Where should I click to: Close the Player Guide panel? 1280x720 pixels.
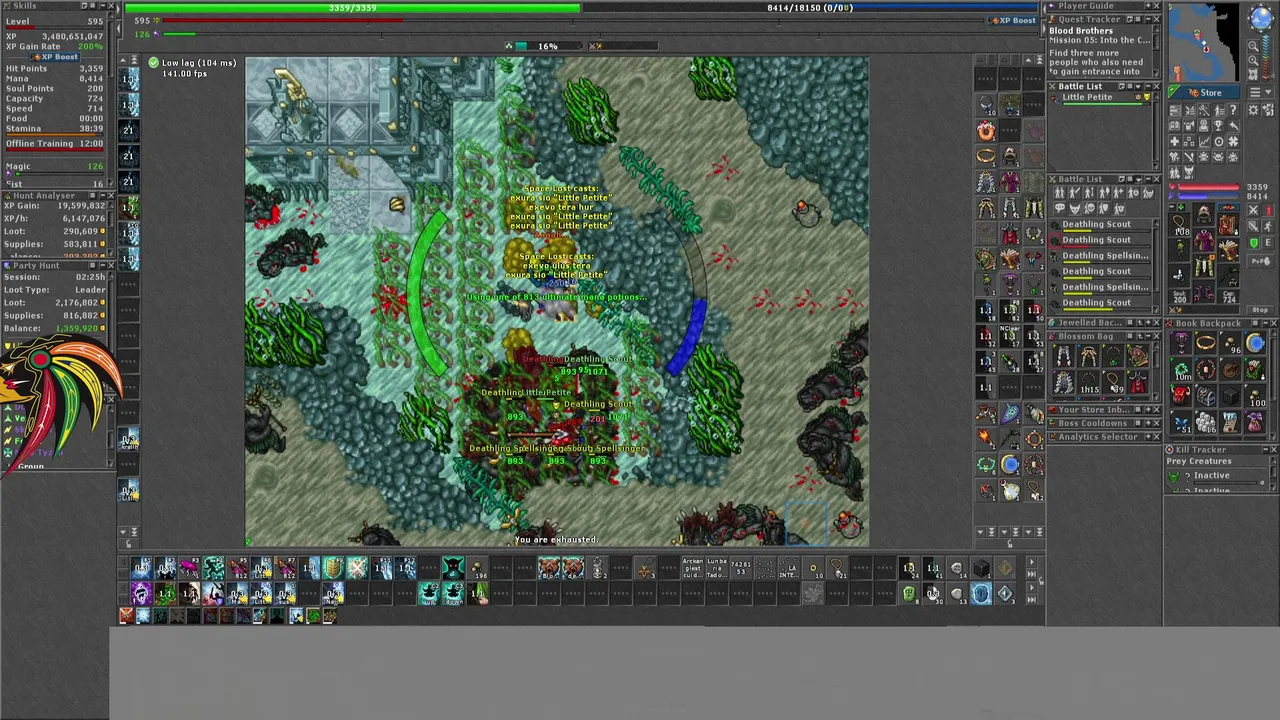[1156, 6]
